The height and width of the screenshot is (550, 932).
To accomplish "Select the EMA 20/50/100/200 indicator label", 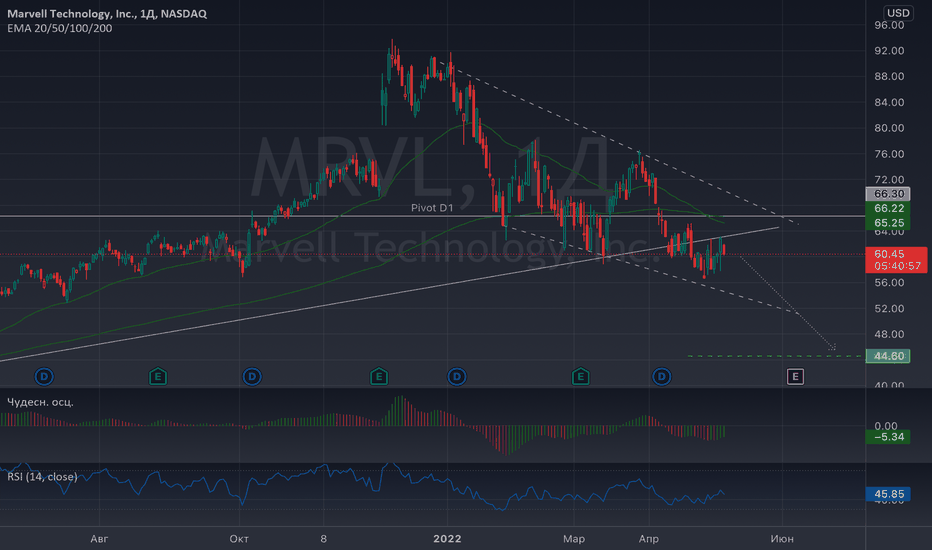I will coord(59,28).
